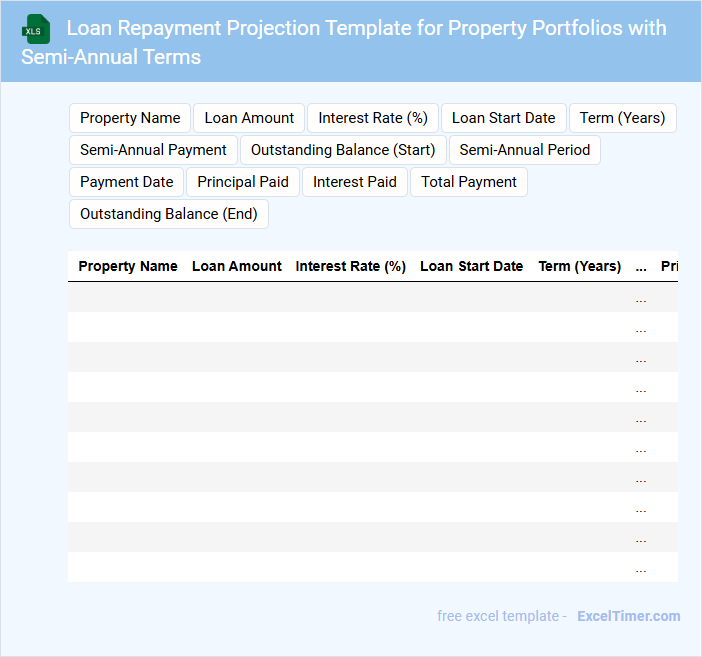This screenshot has width=702, height=657.
Task: Click the Interest Paid tag
Action: click(354, 182)
